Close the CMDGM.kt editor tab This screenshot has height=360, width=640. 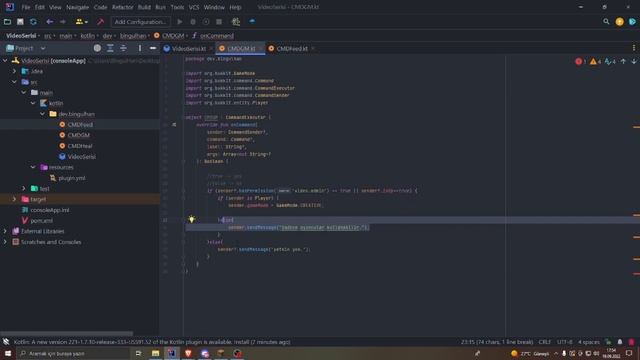(260, 49)
